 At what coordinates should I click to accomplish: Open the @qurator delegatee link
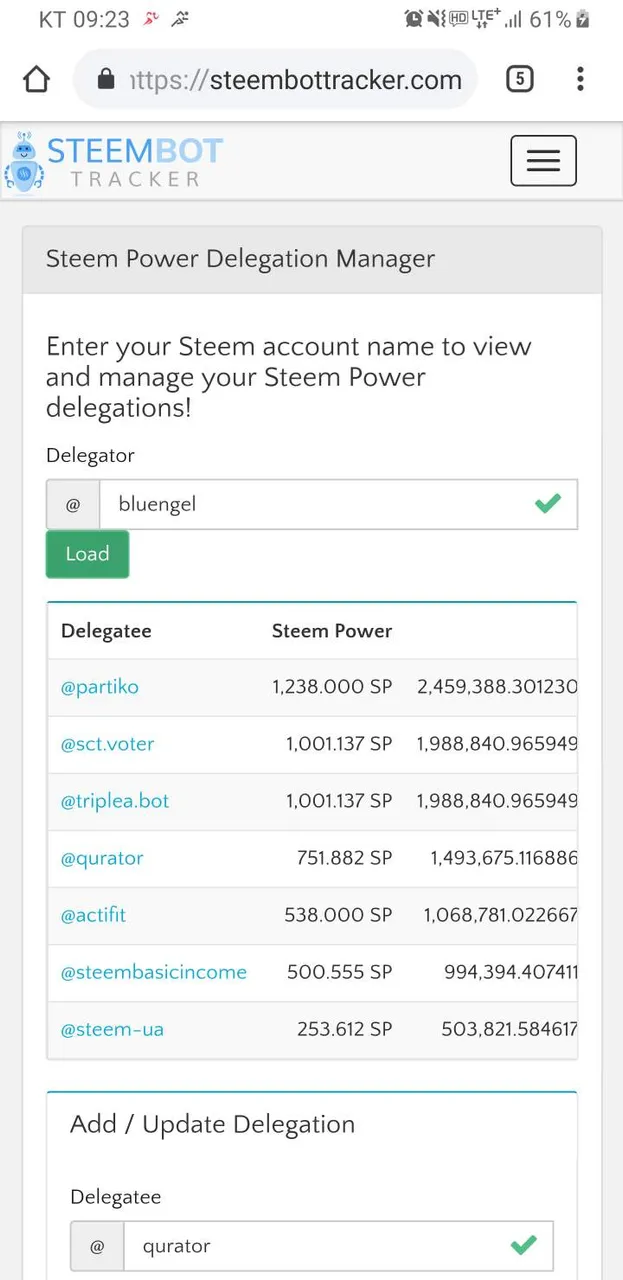(x=102, y=858)
